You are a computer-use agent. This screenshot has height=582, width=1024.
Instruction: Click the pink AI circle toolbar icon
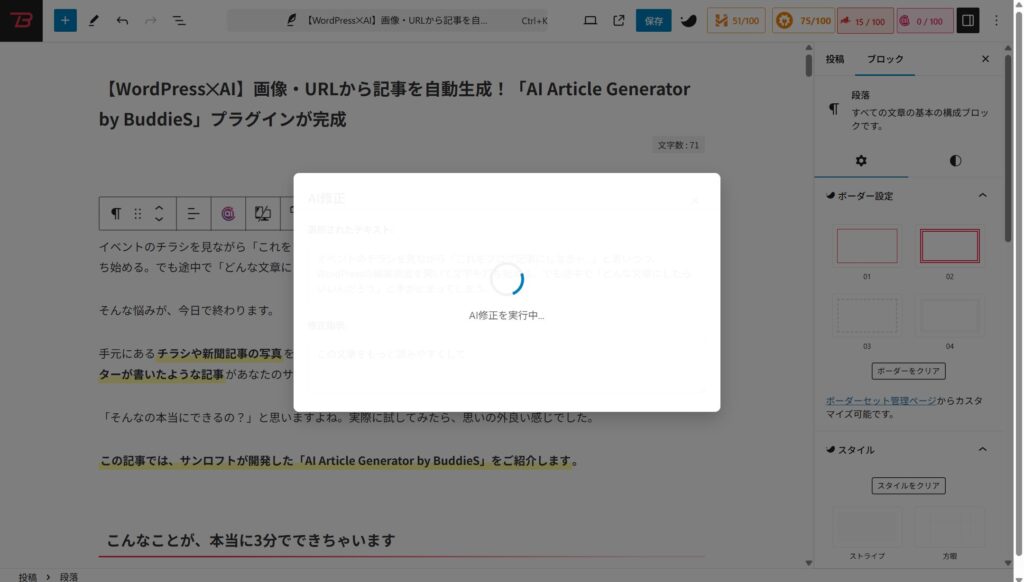pyautogui.click(x=228, y=214)
